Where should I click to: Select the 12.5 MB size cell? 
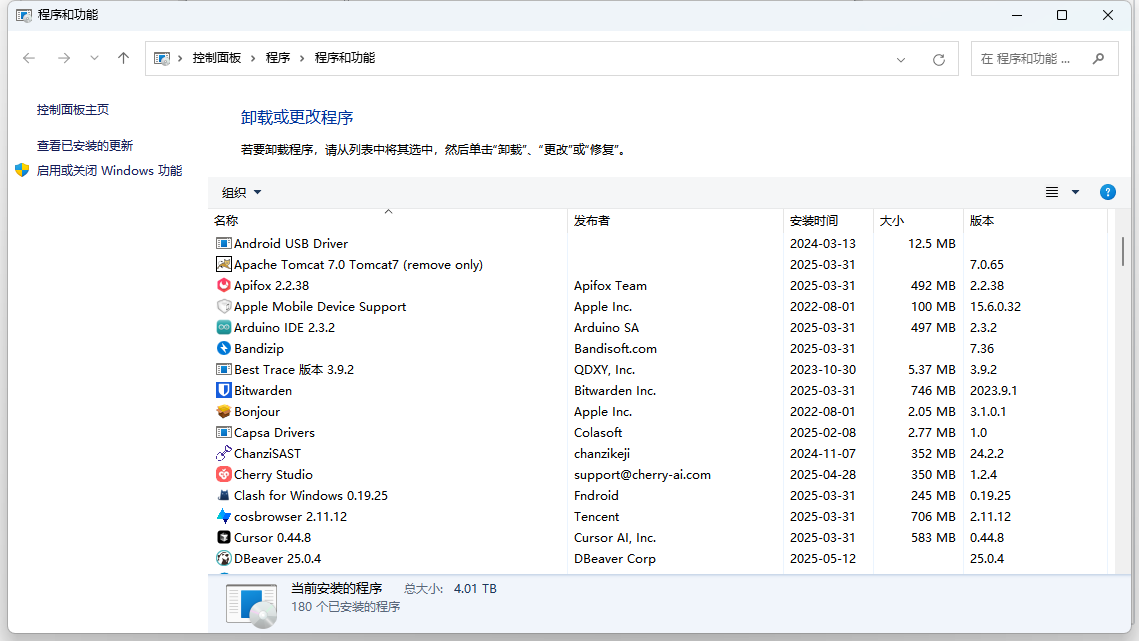pyautogui.click(x=931, y=243)
